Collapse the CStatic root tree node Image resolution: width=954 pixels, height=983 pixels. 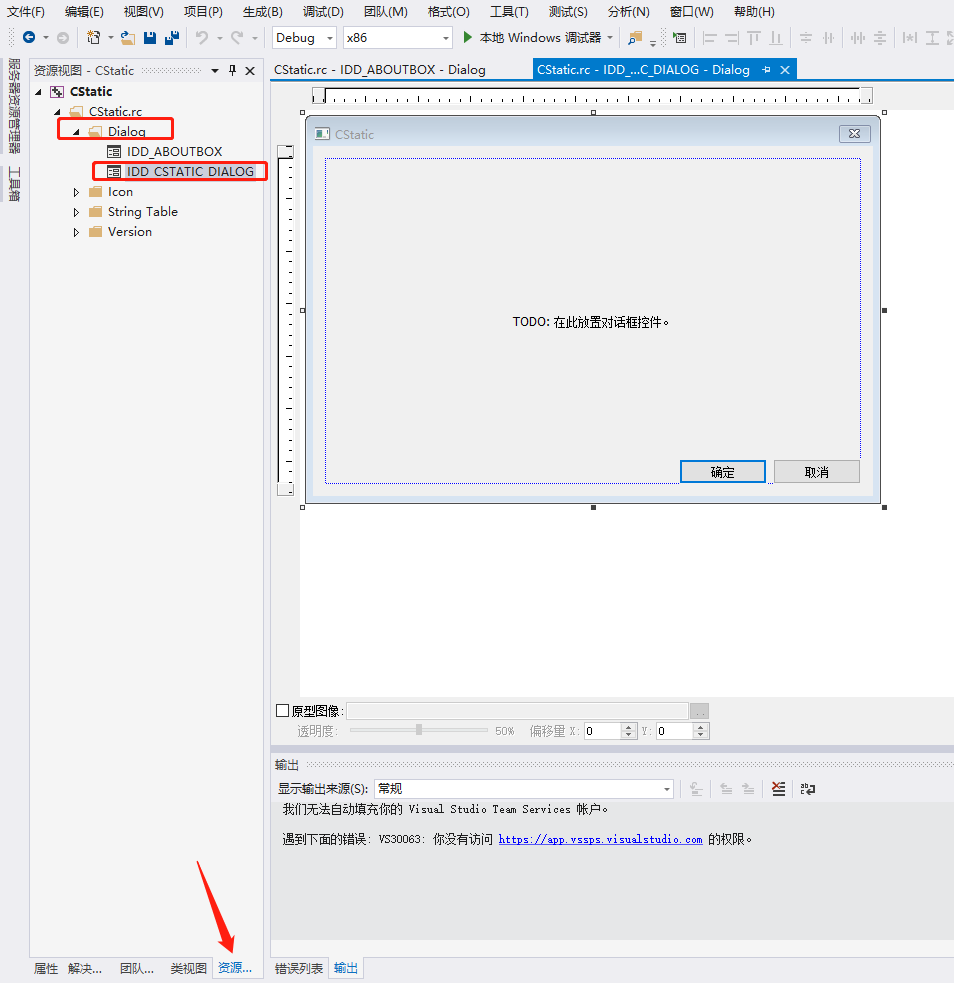pyautogui.click(x=39, y=92)
